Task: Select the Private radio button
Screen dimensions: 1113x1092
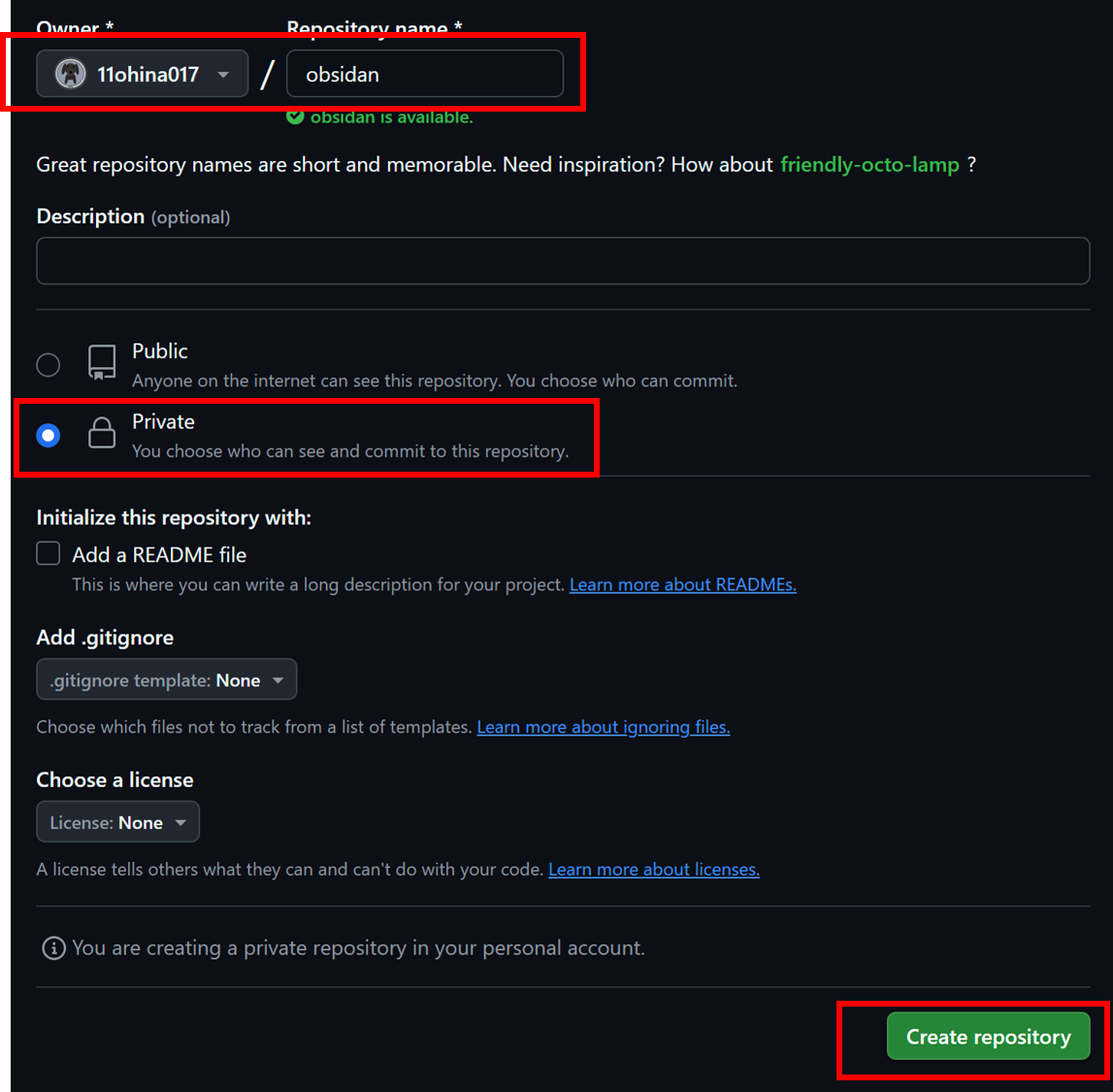Action: (49, 435)
